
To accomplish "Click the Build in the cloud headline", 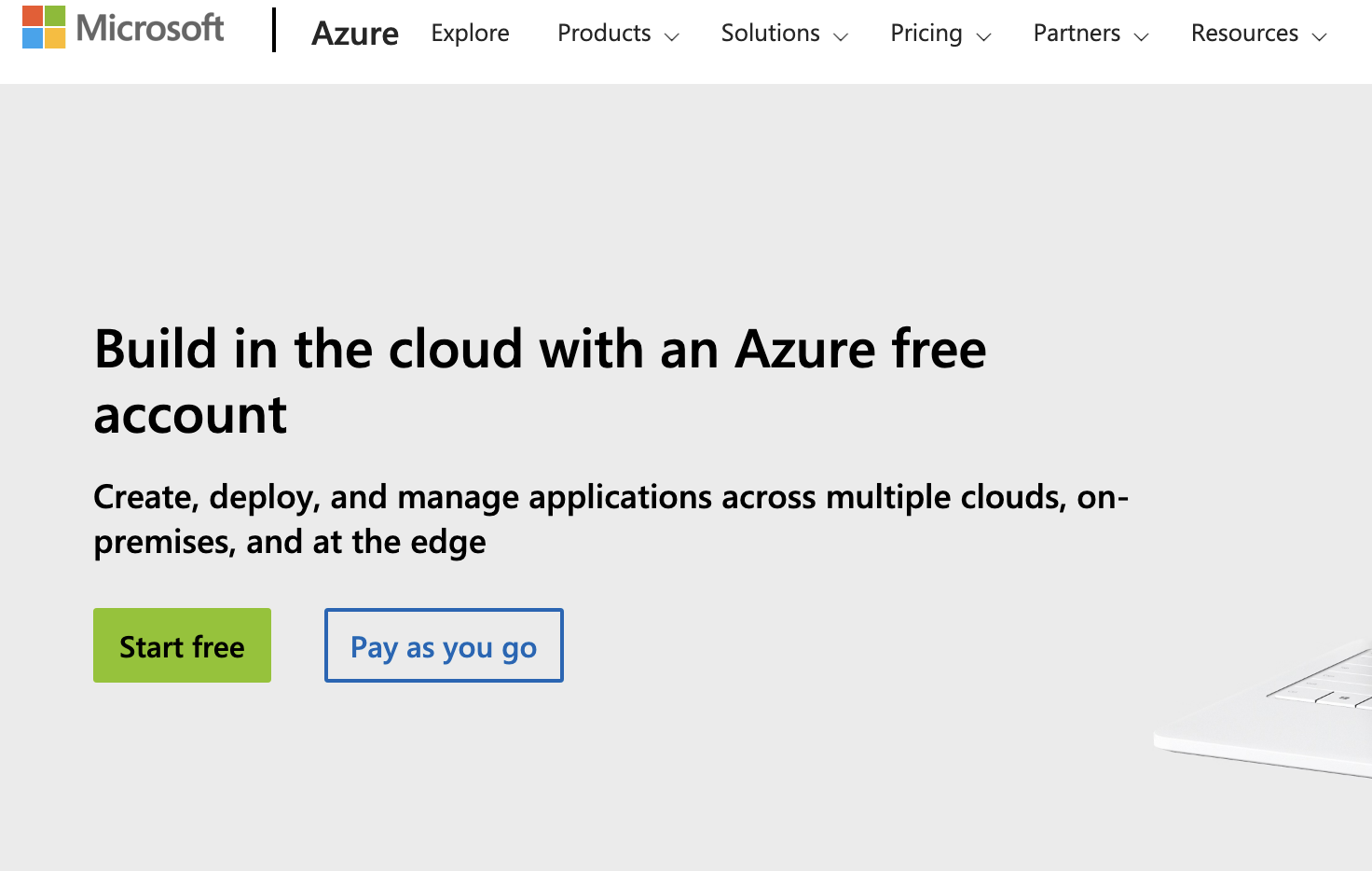I will [541, 381].
